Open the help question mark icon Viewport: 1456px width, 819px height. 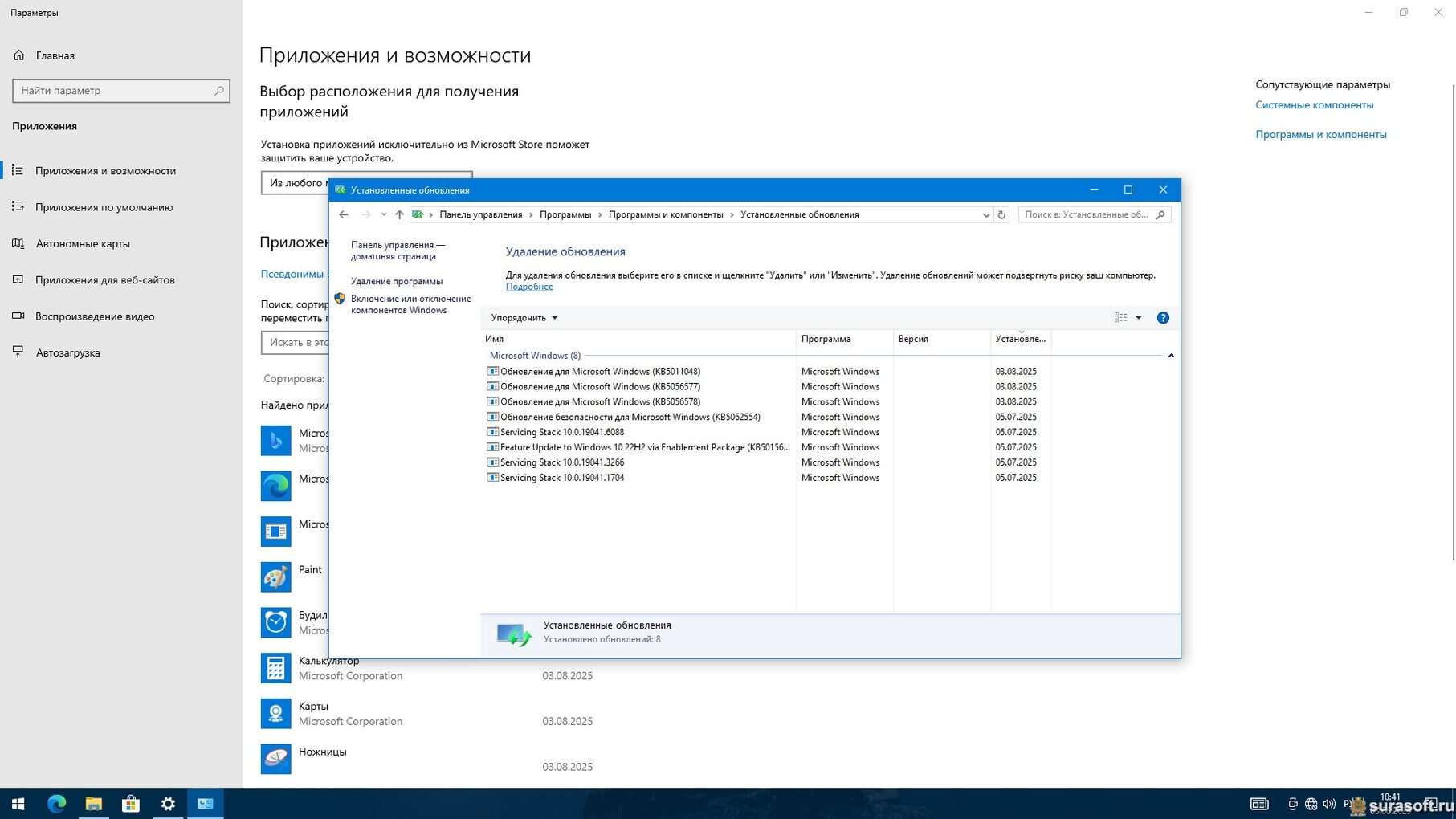click(x=1162, y=318)
